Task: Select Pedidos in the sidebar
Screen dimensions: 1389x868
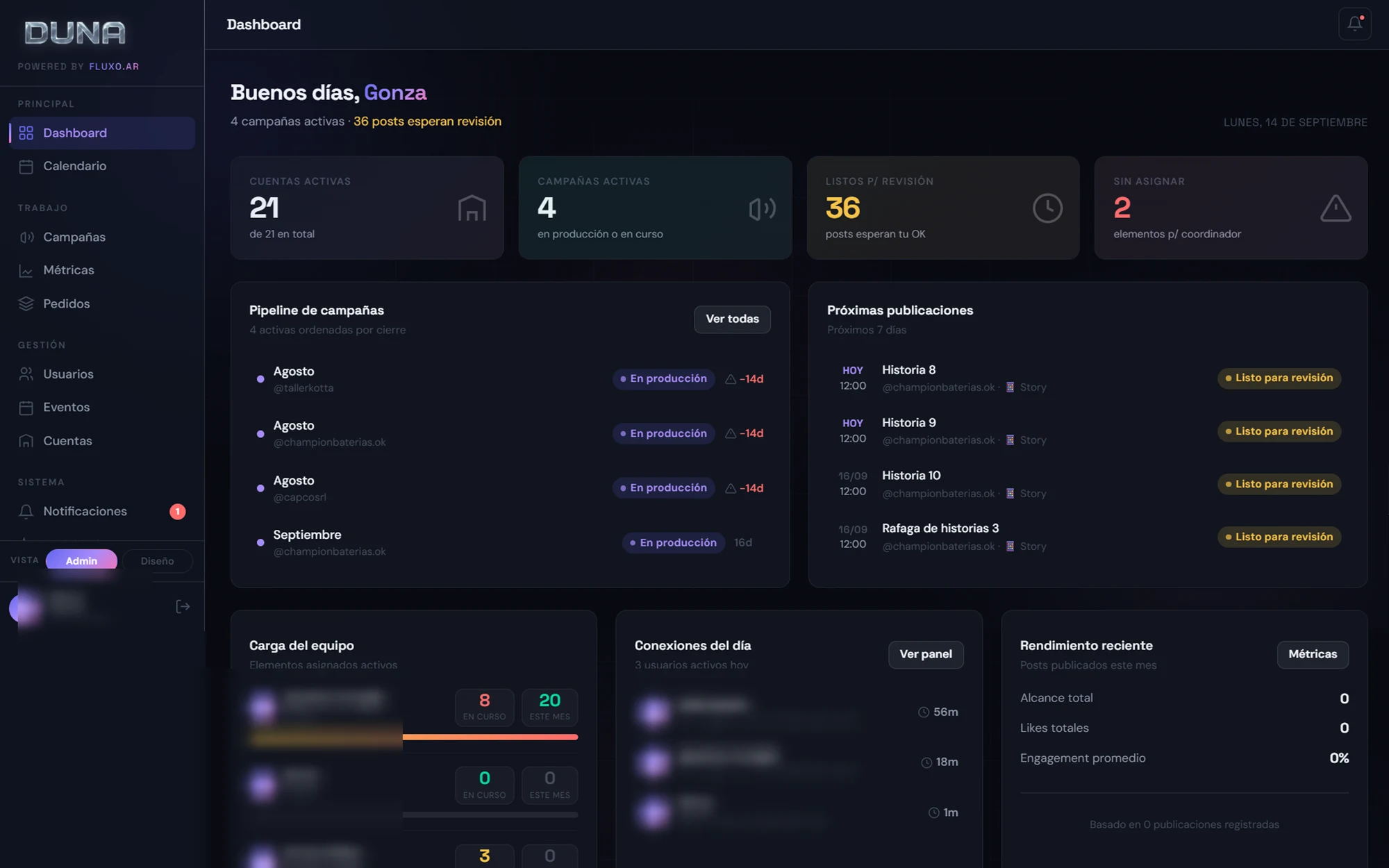Action: (x=102, y=303)
